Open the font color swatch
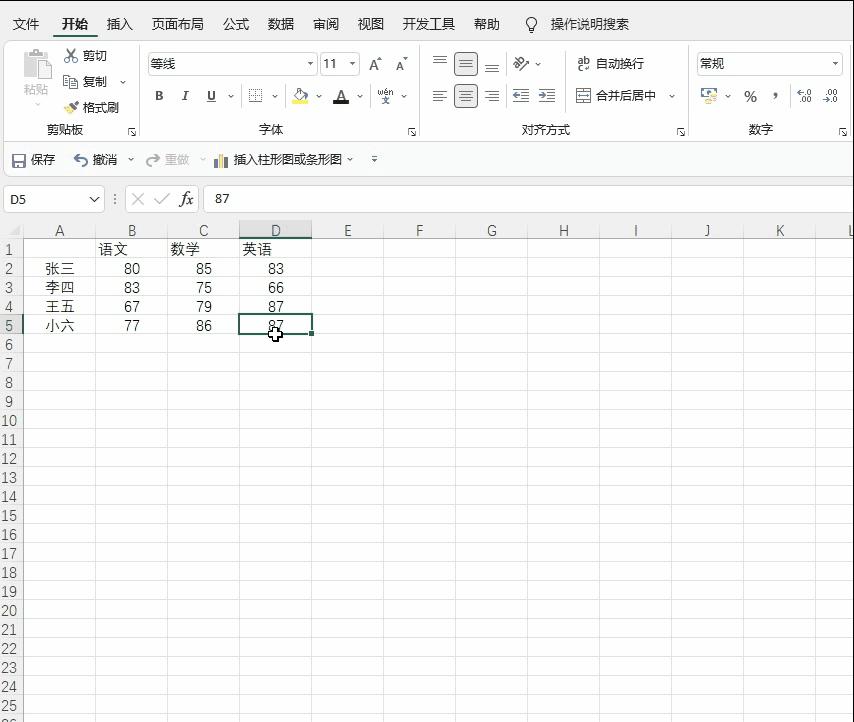The image size is (854, 722). click(x=340, y=96)
